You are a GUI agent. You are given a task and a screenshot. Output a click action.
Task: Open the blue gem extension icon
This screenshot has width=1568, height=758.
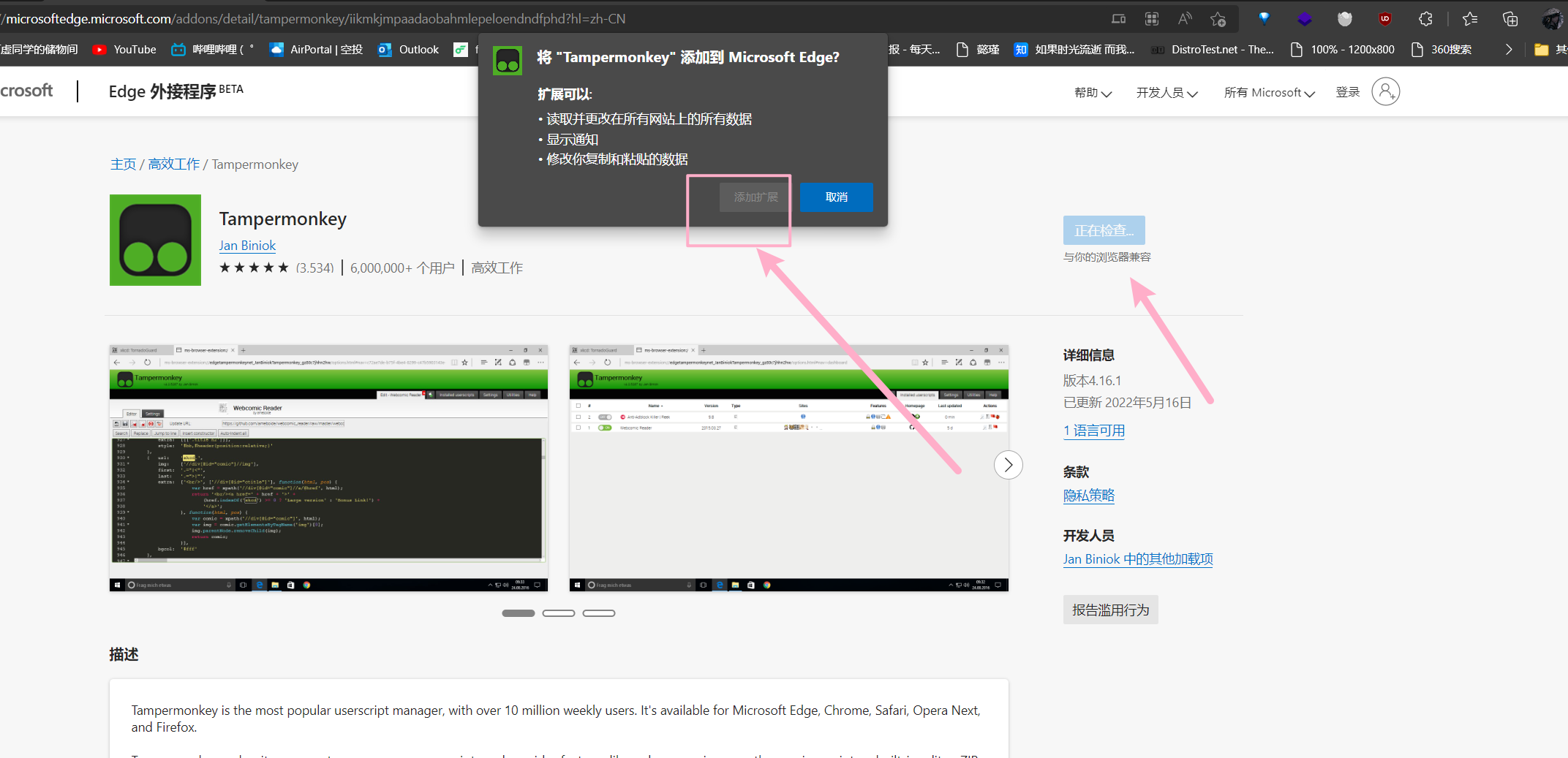coord(1264,19)
